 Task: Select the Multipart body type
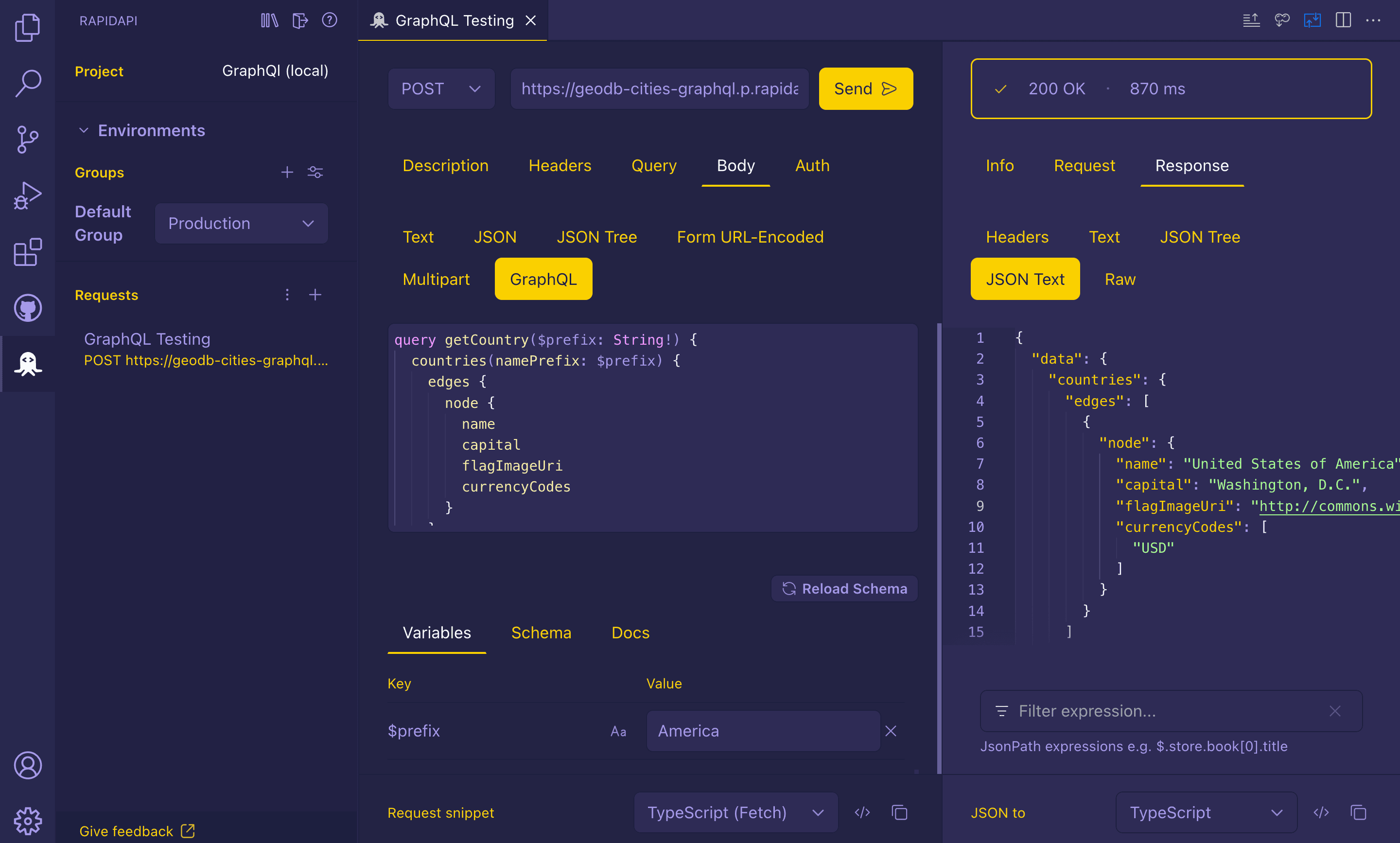point(436,279)
